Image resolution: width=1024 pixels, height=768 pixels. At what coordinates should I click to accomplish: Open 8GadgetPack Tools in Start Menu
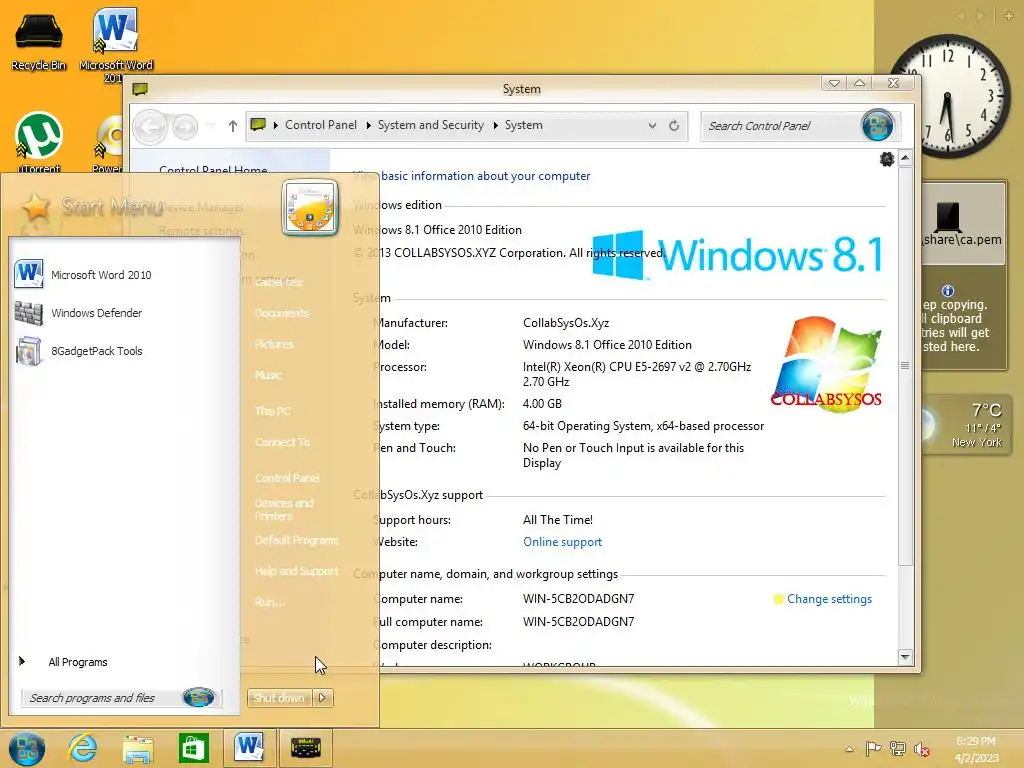(79, 351)
